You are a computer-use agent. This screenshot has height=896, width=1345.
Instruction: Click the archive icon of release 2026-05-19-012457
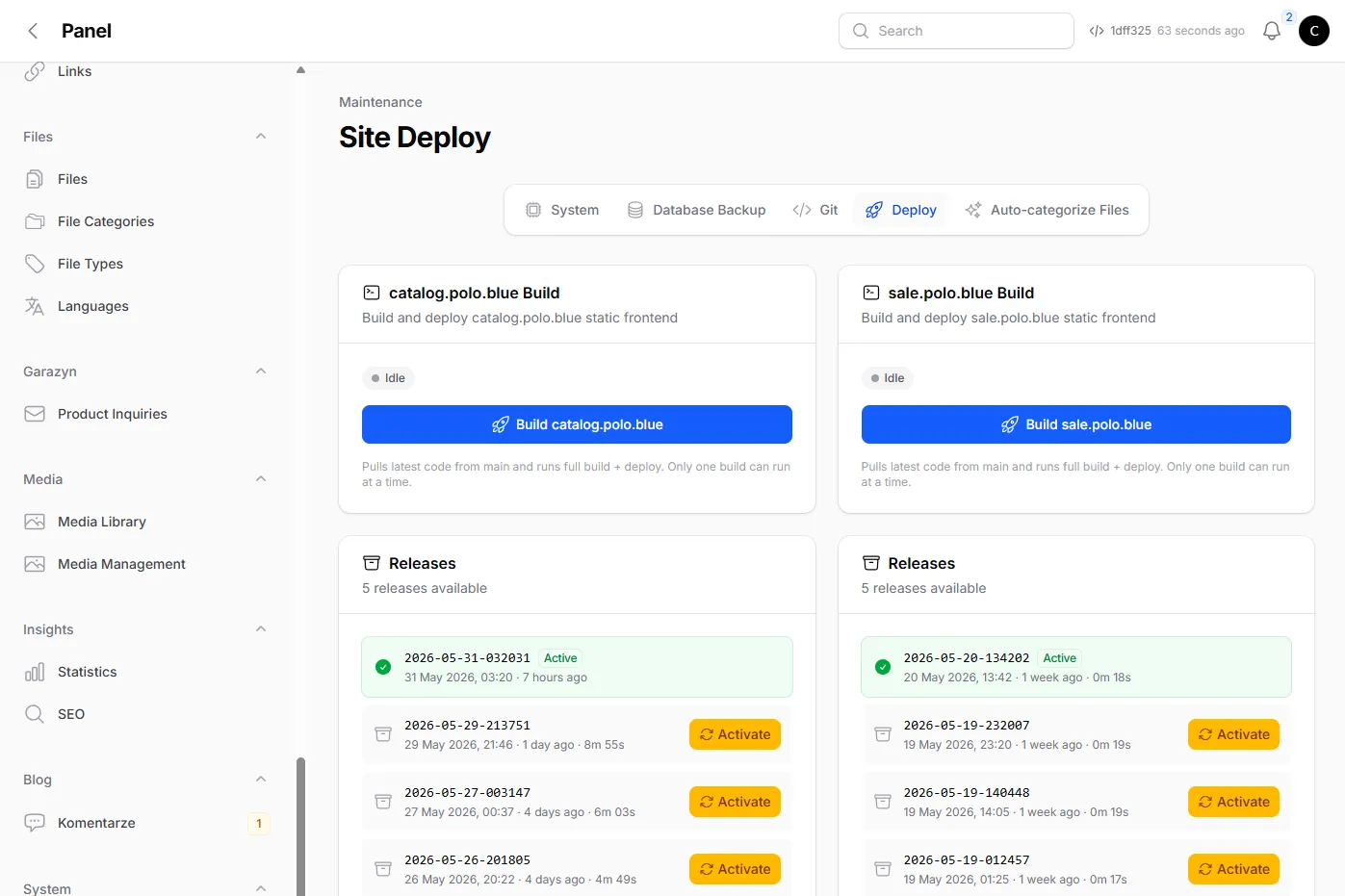[882, 869]
